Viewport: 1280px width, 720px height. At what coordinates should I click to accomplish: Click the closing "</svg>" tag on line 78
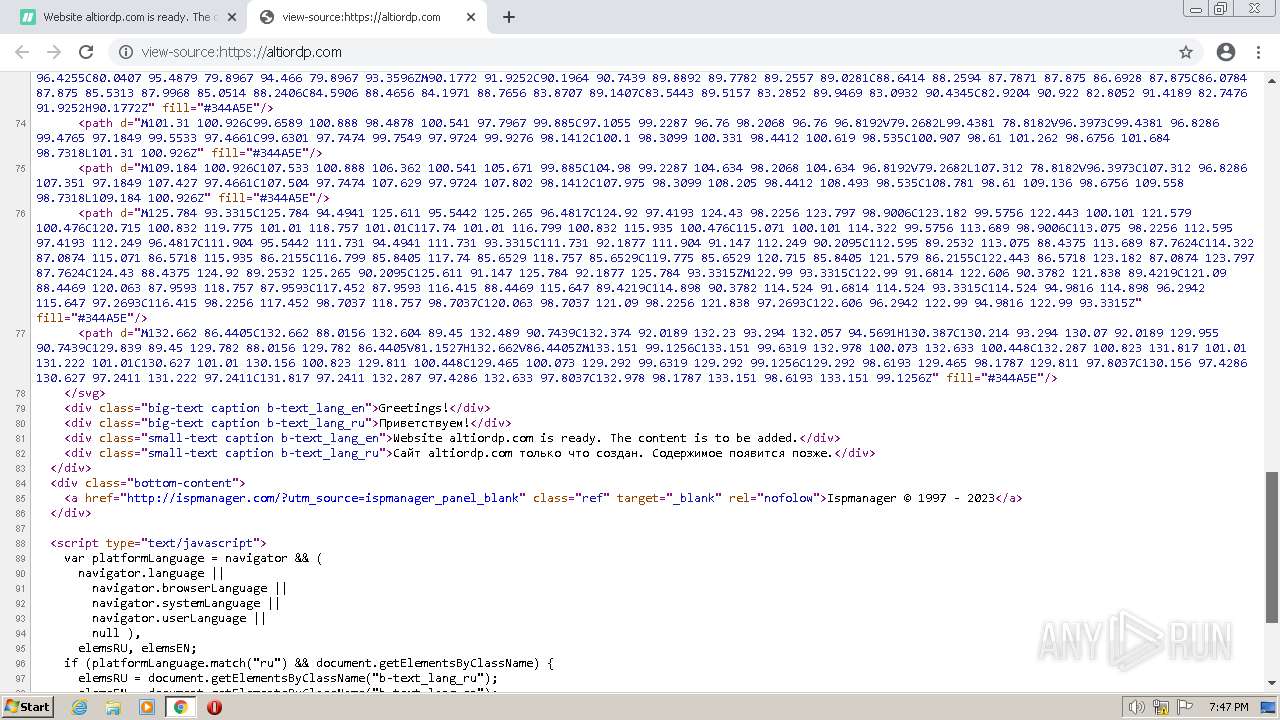(85, 393)
